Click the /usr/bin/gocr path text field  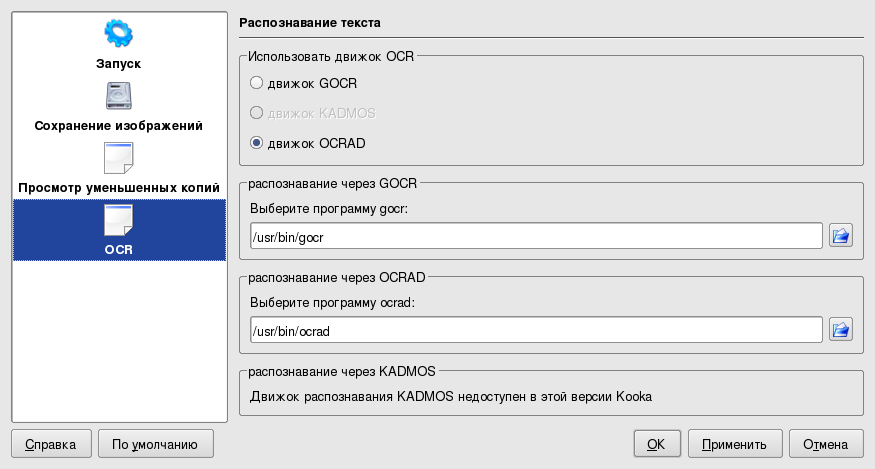pos(536,236)
